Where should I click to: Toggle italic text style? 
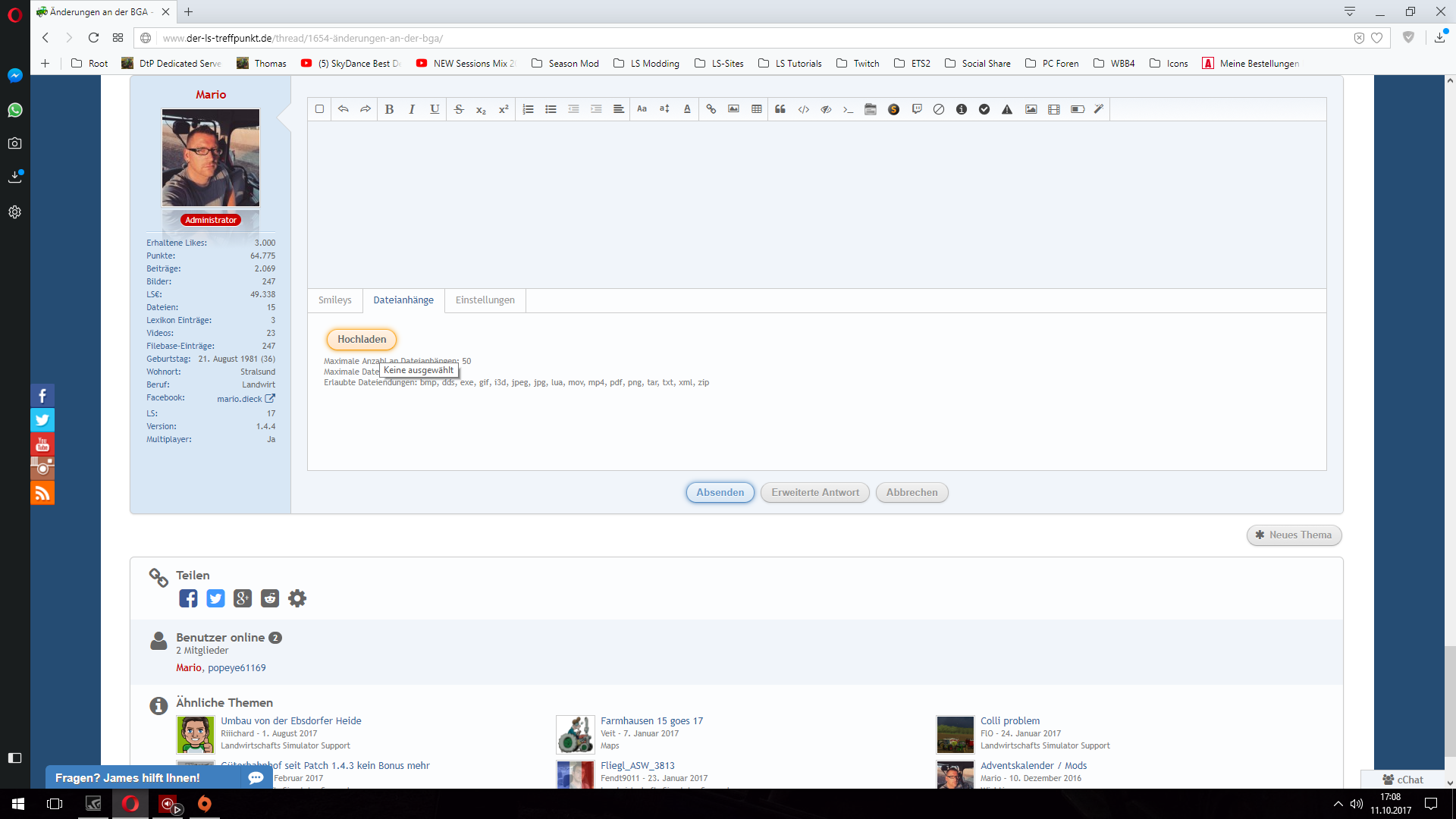click(x=411, y=109)
